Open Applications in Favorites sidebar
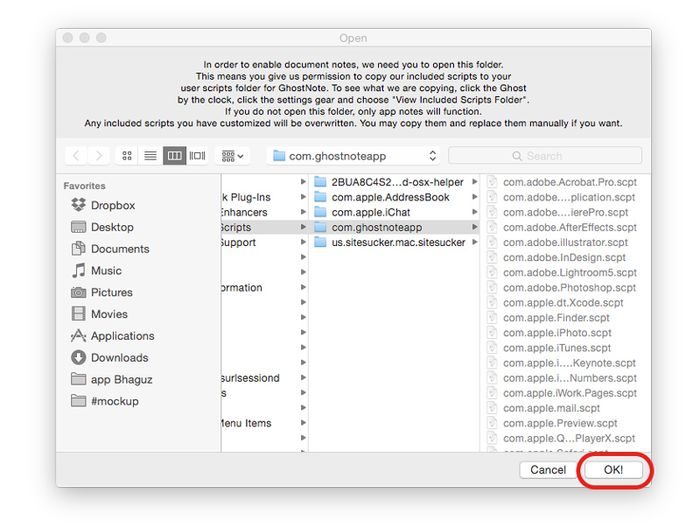This screenshot has height=528, width=700. coord(112,336)
